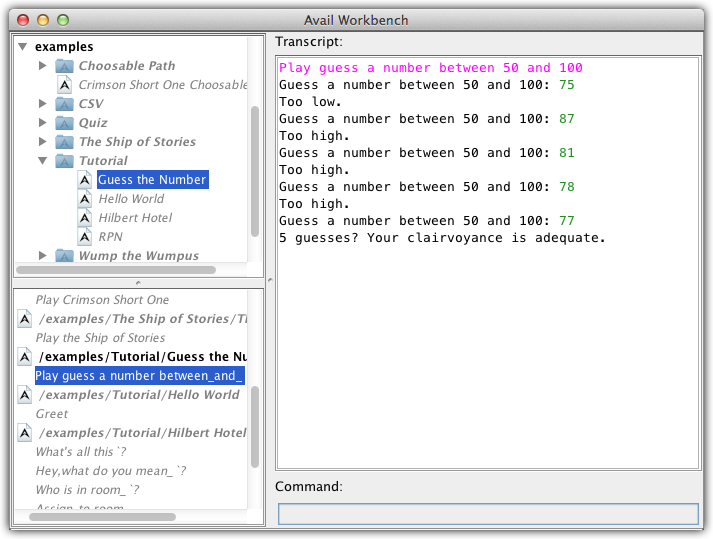
Task: Close the Avail Workbench window
Action: point(23,20)
